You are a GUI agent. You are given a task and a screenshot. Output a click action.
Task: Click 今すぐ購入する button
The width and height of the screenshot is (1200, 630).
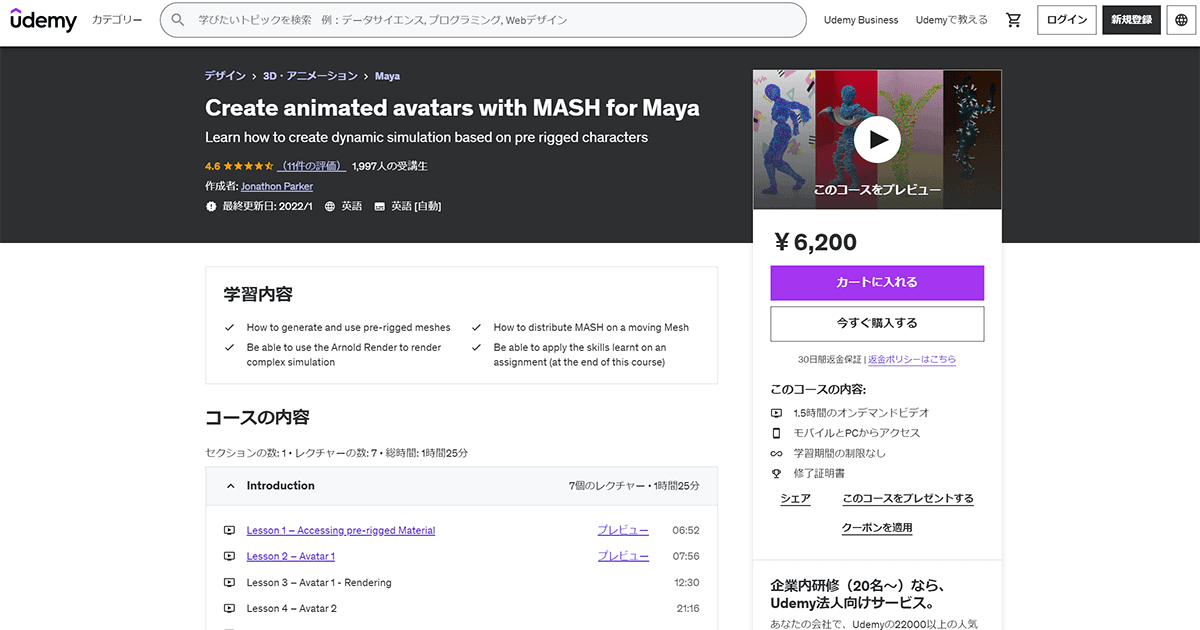[877, 324]
